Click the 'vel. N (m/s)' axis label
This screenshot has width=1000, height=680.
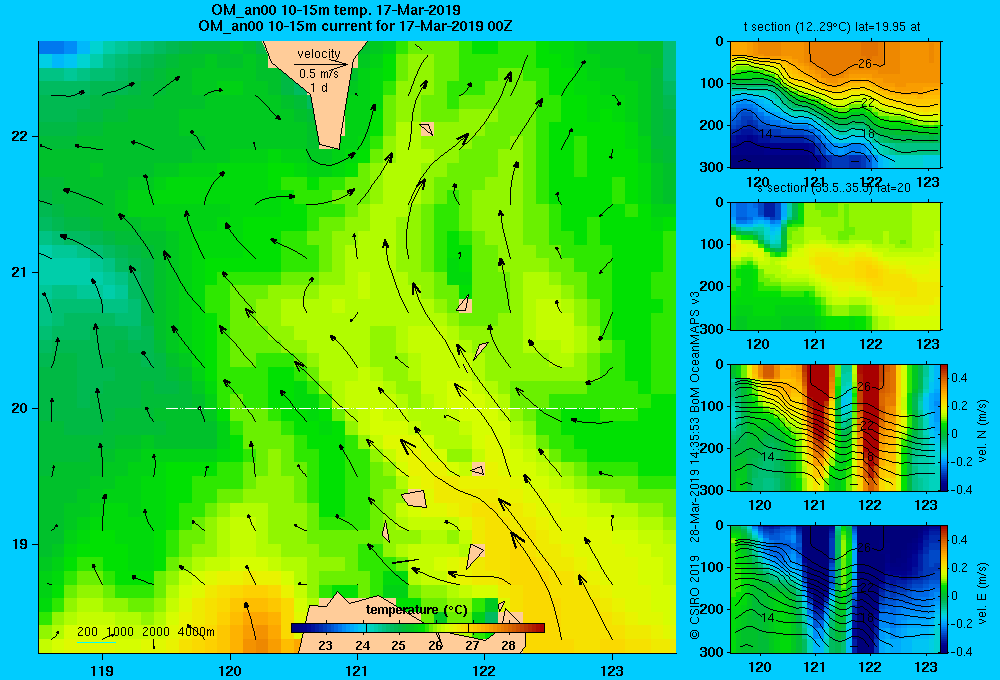(983, 431)
